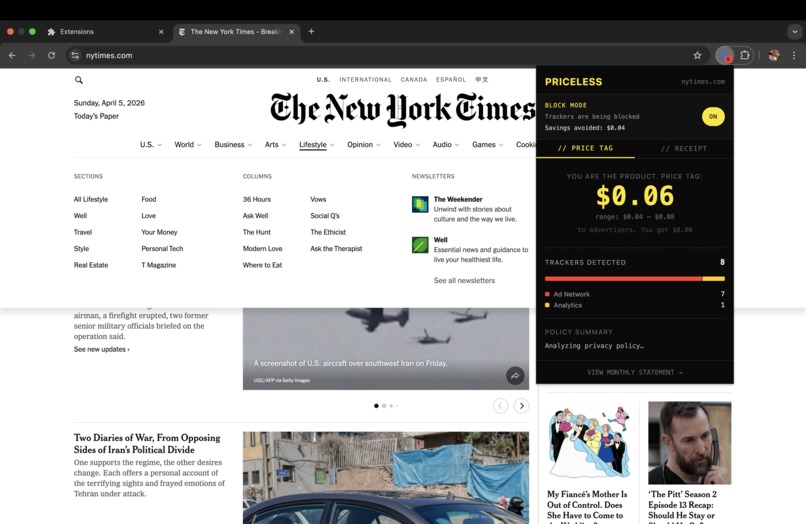Select the // RECEIPT tab
Viewport: 806px width, 524px height.
[684, 148]
